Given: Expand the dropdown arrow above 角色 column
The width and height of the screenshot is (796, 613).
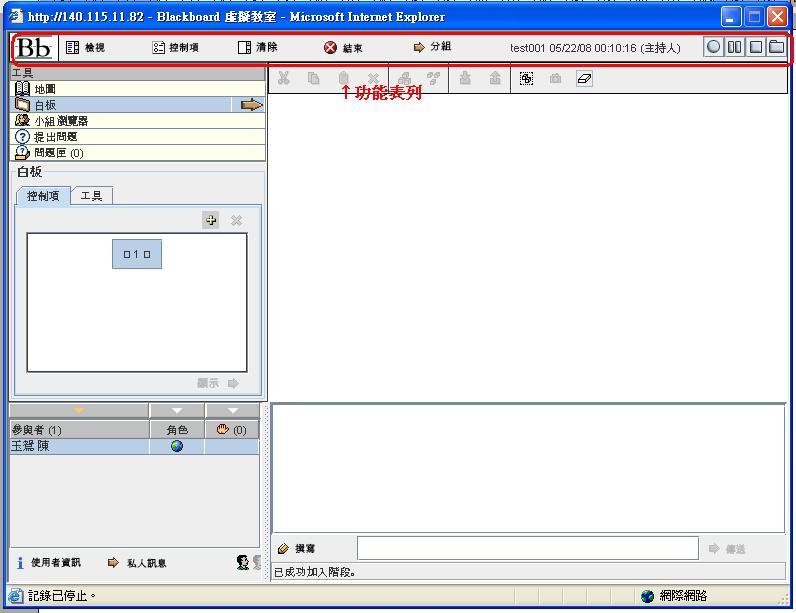Looking at the screenshot, I should pyautogui.click(x=177, y=411).
